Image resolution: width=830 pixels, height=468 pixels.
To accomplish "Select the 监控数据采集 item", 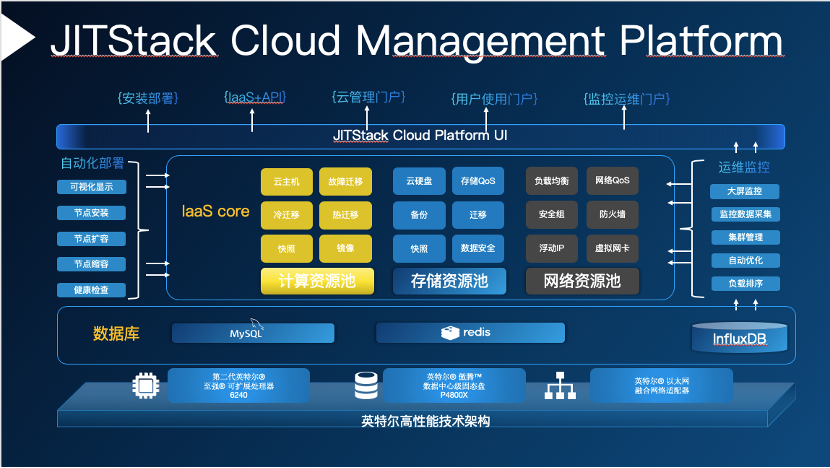I will pyautogui.click(x=745, y=214).
